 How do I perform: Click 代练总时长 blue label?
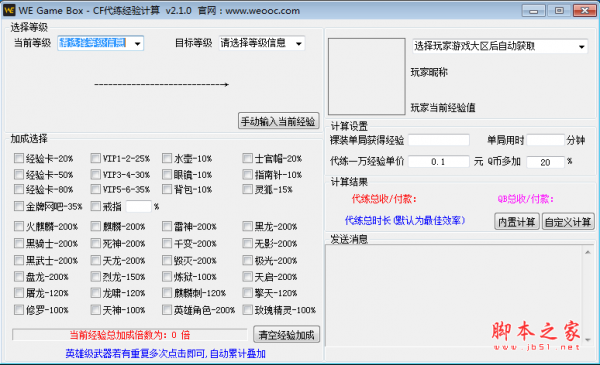pos(405,220)
